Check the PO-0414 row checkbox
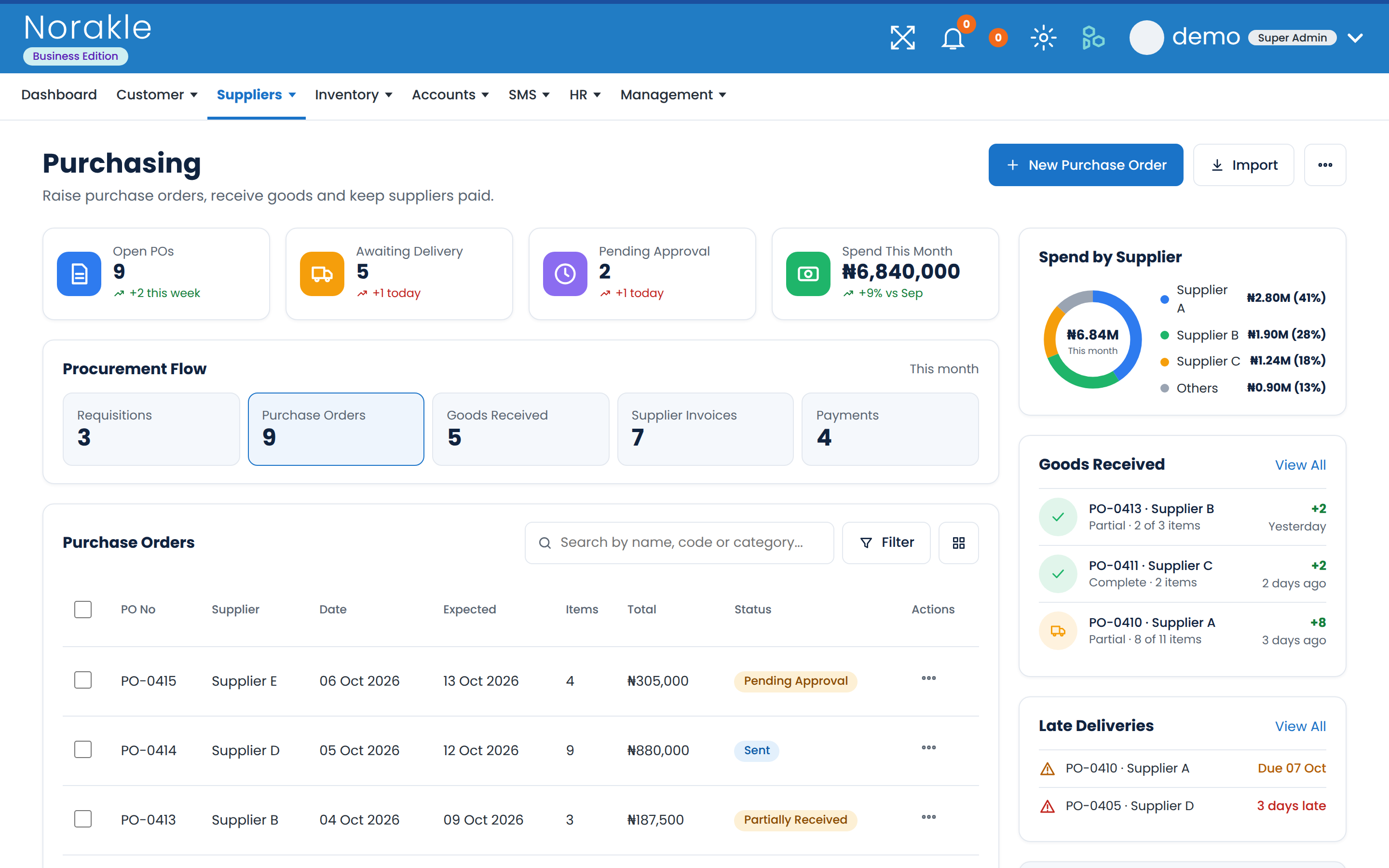Image resolution: width=1389 pixels, height=868 pixels. click(82, 750)
